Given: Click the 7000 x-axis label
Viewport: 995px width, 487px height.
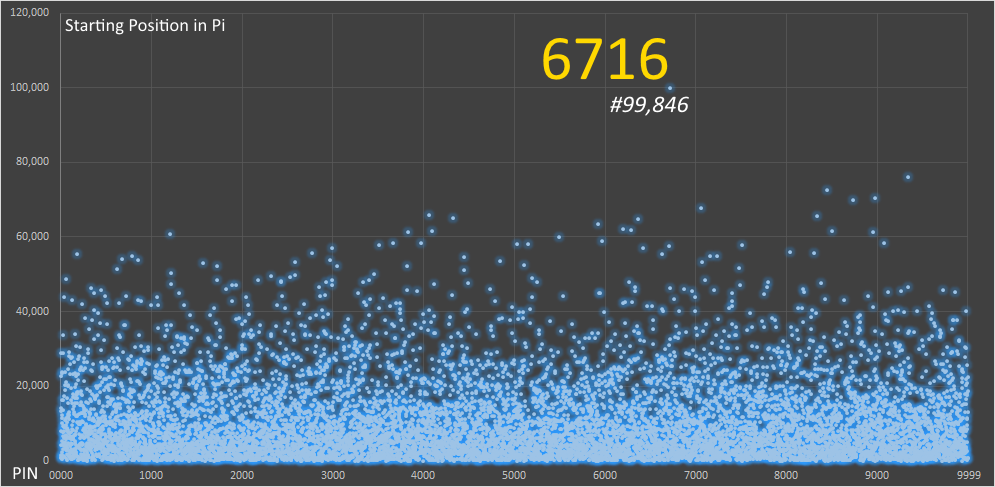Looking at the screenshot, I should [695, 475].
